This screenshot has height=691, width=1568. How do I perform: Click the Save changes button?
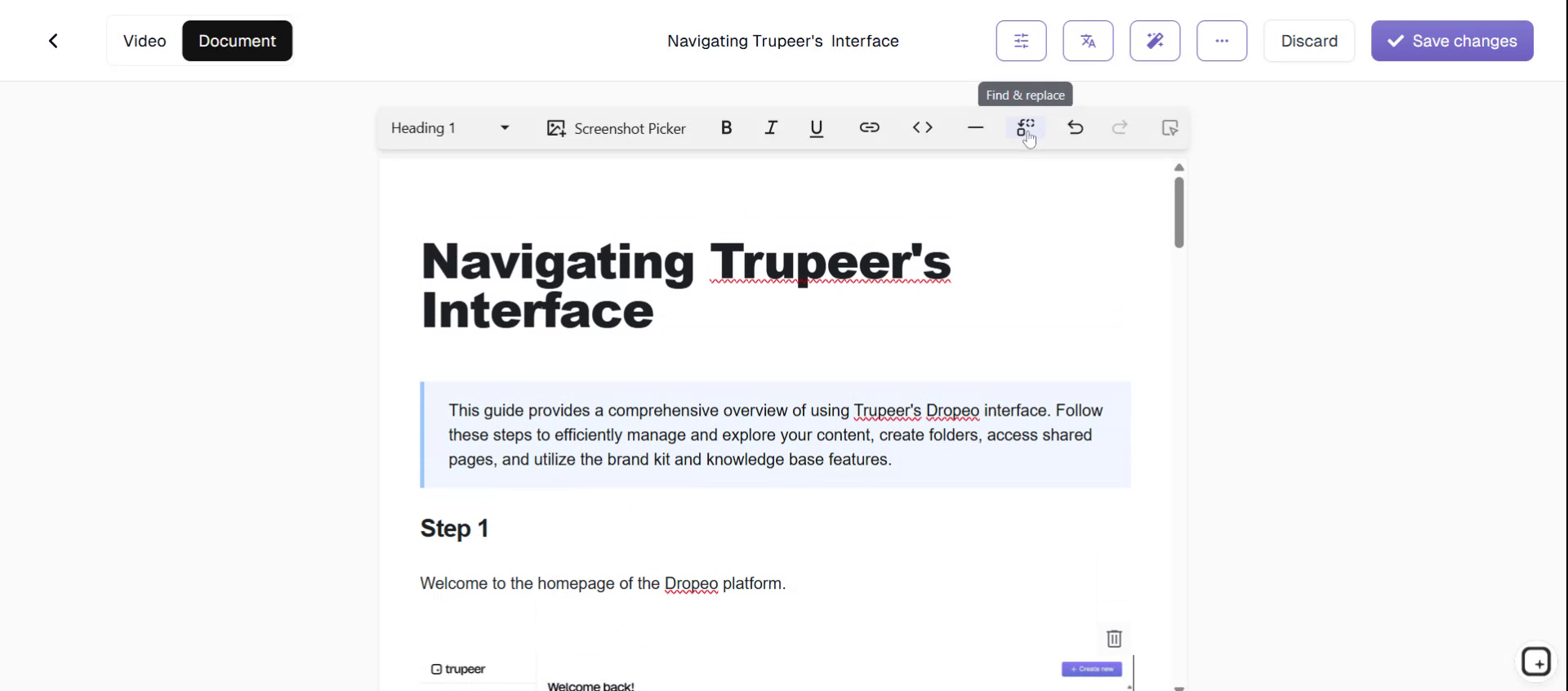(x=1452, y=41)
